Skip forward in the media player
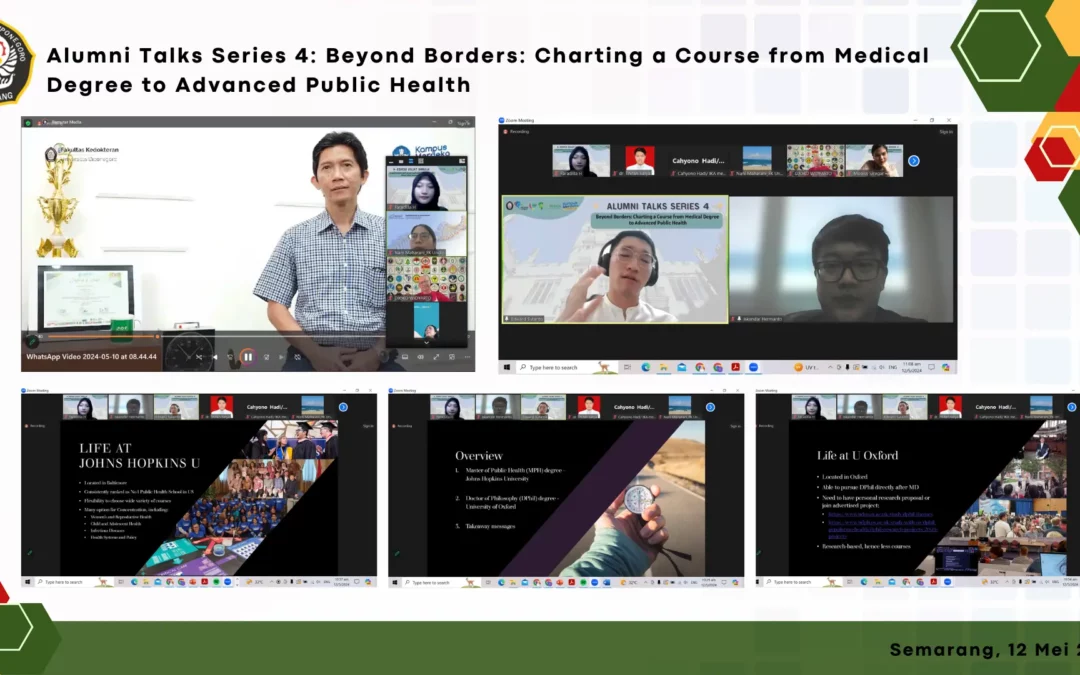Image resolution: width=1080 pixels, height=675 pixels. pos(267,357)
